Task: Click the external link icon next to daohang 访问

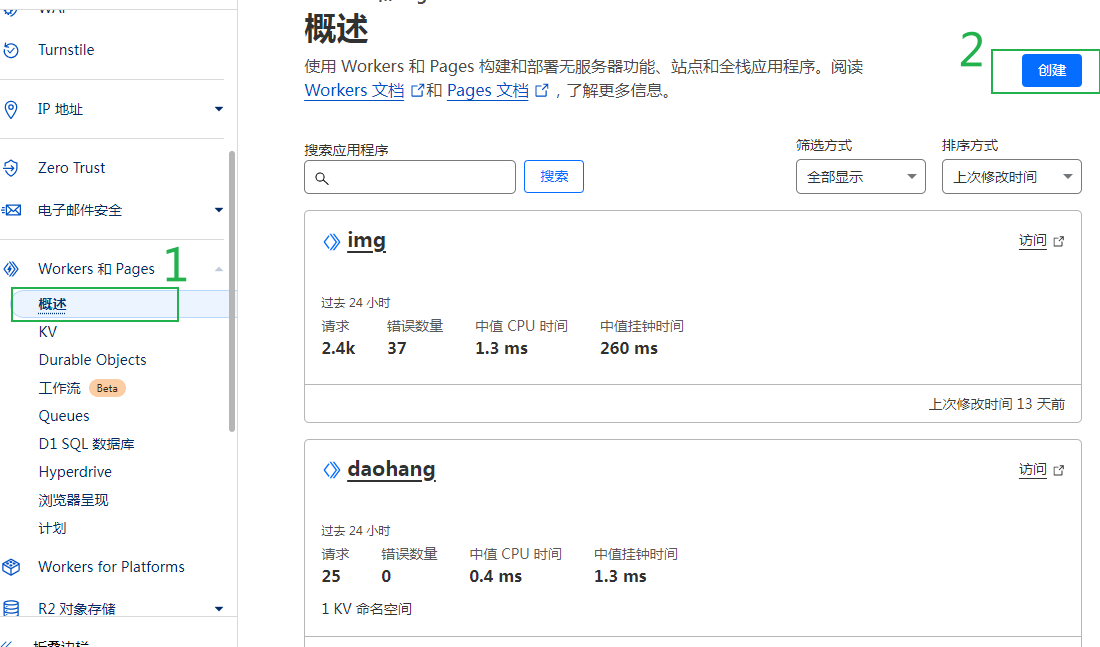Action: click(x=1059, y=470)
